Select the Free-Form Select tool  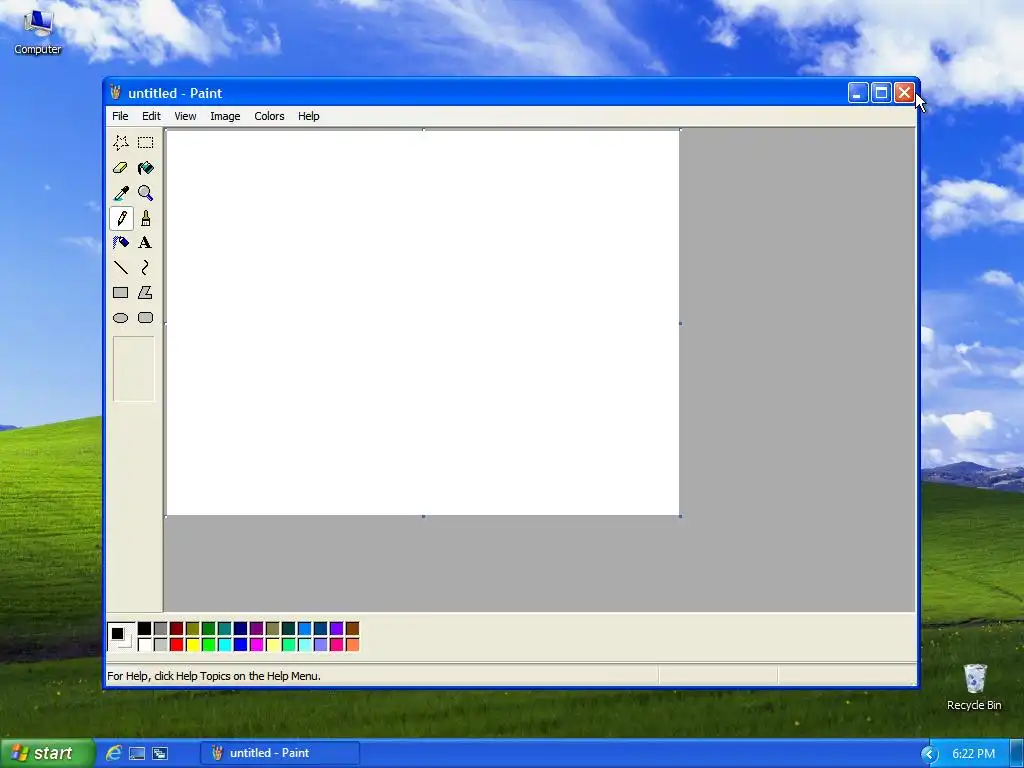coord(121,143)
